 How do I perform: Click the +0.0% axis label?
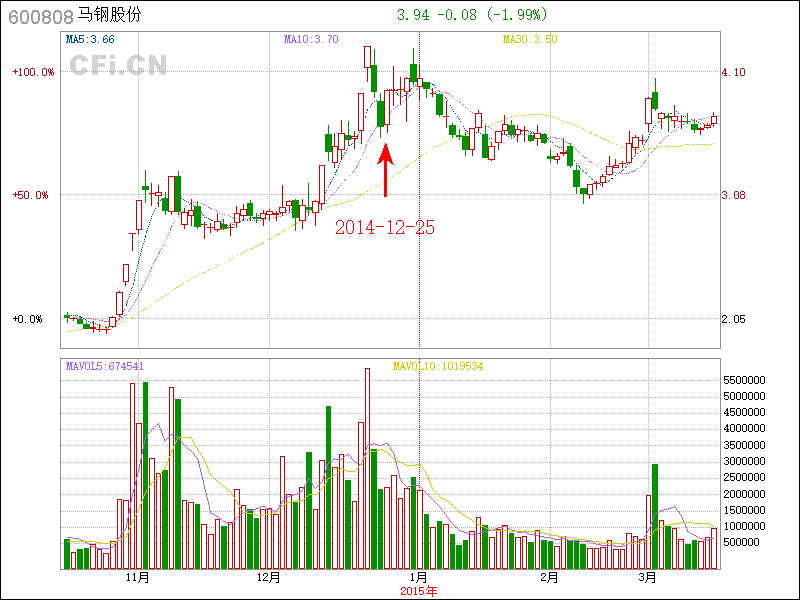click(x=28, y=319)
